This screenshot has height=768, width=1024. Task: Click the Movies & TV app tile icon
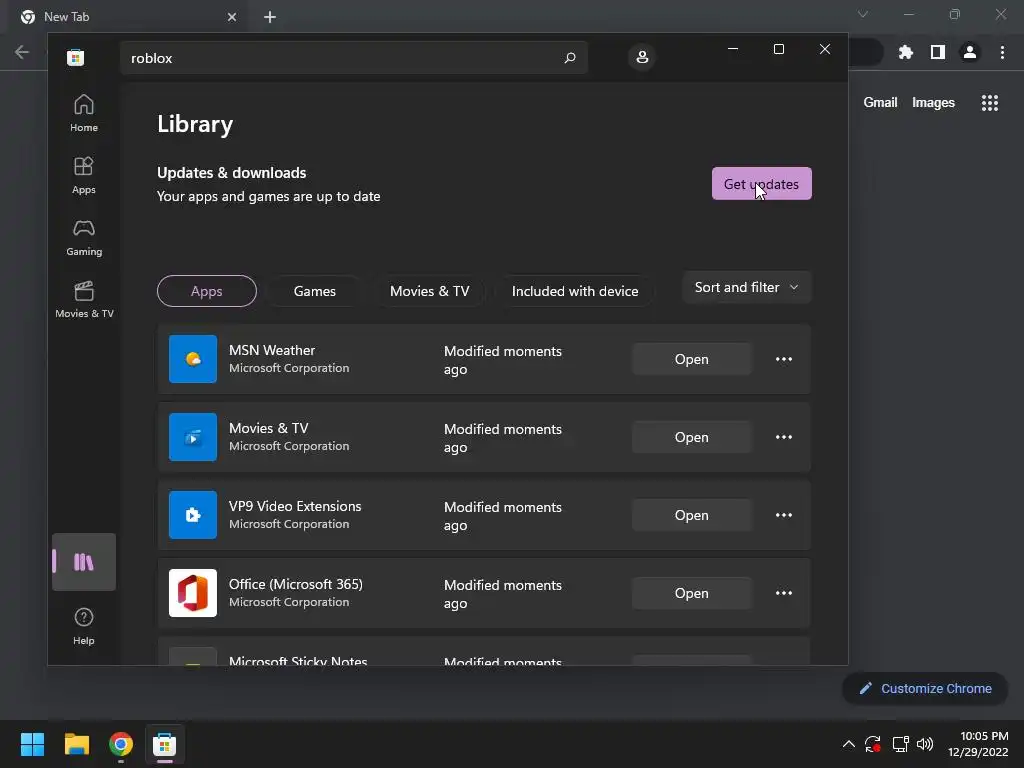(193, 437)
